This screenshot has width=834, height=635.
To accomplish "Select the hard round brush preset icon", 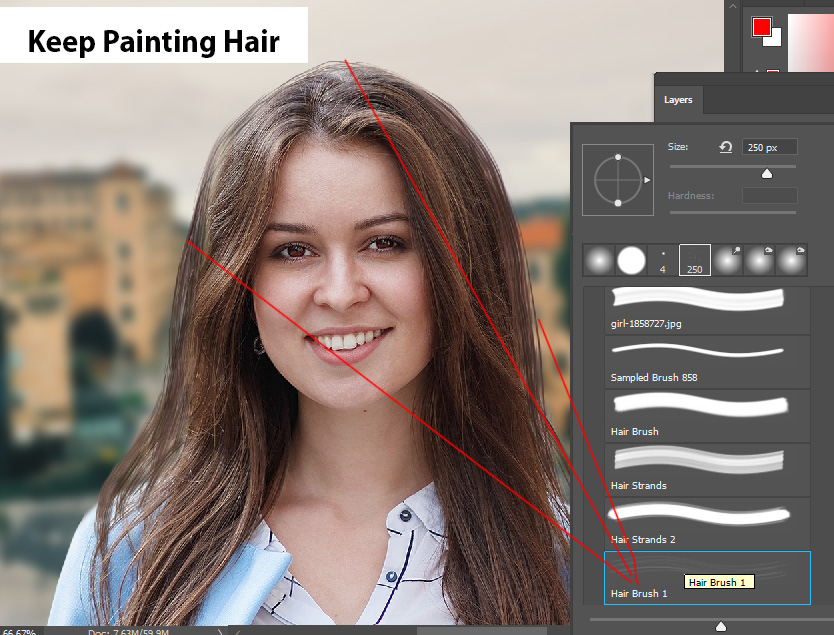I will 629,259.
